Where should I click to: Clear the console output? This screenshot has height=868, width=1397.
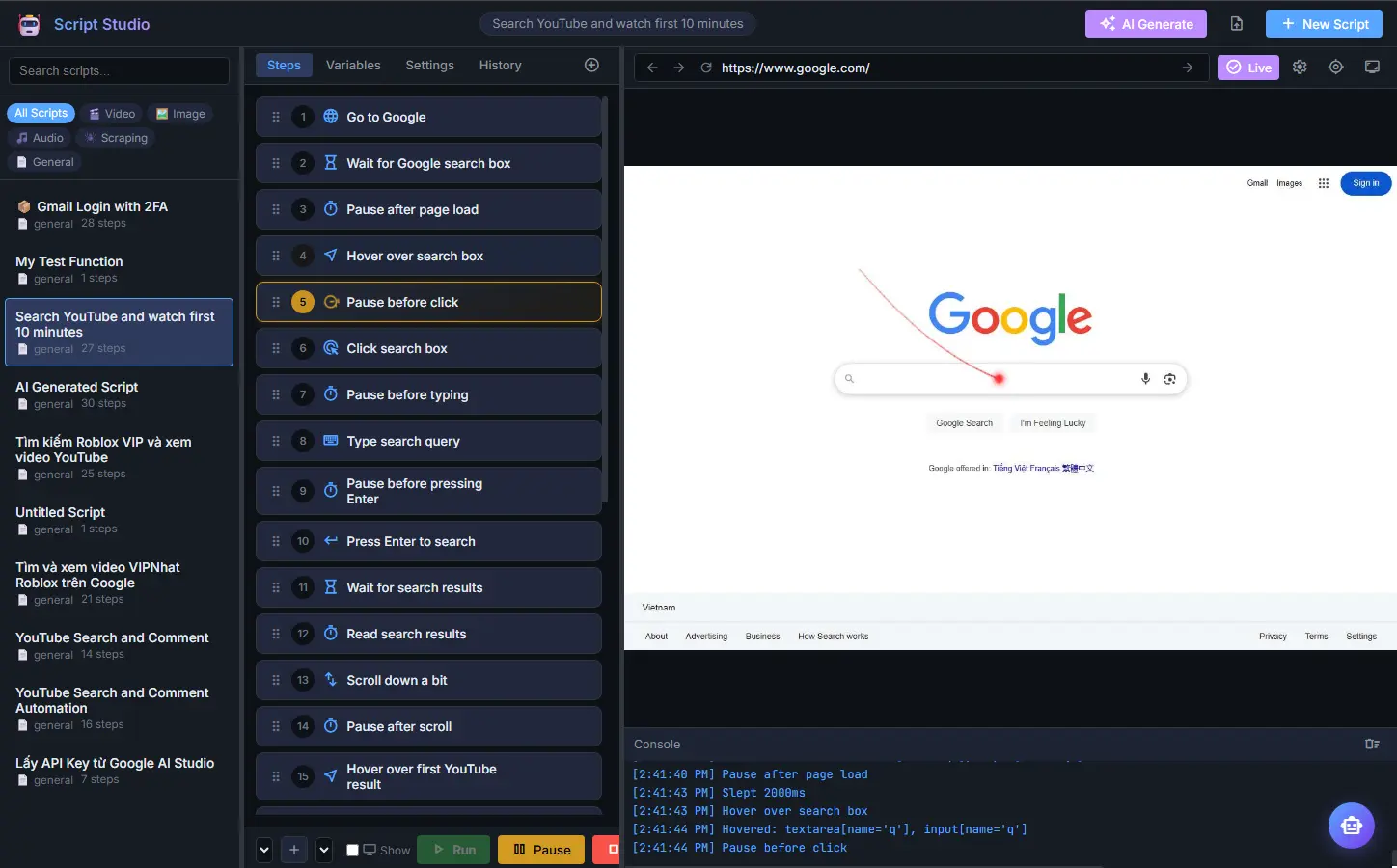[1372, 744]
